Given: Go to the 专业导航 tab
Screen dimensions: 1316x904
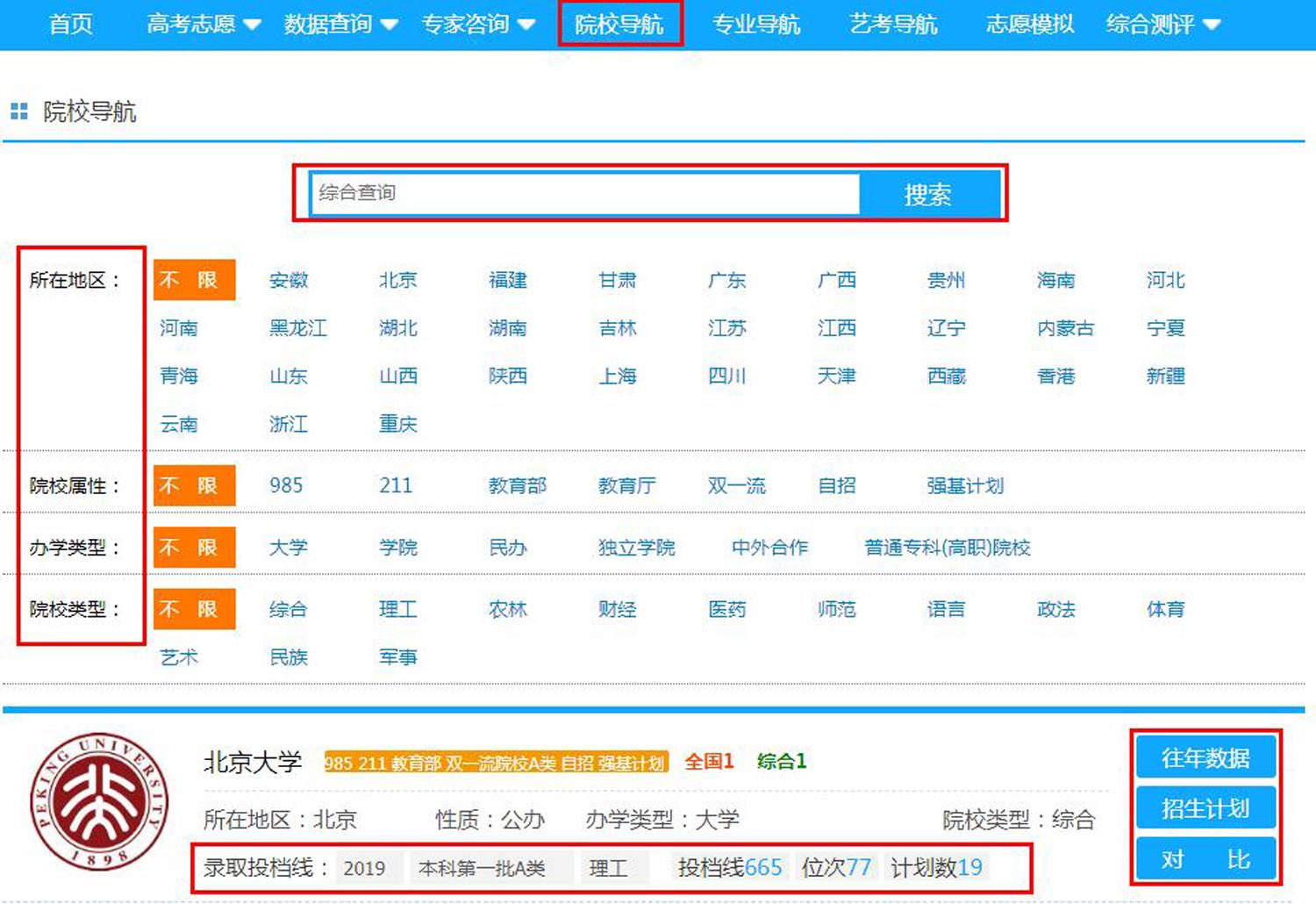Looking at the screenshot, I should [755, 25].
